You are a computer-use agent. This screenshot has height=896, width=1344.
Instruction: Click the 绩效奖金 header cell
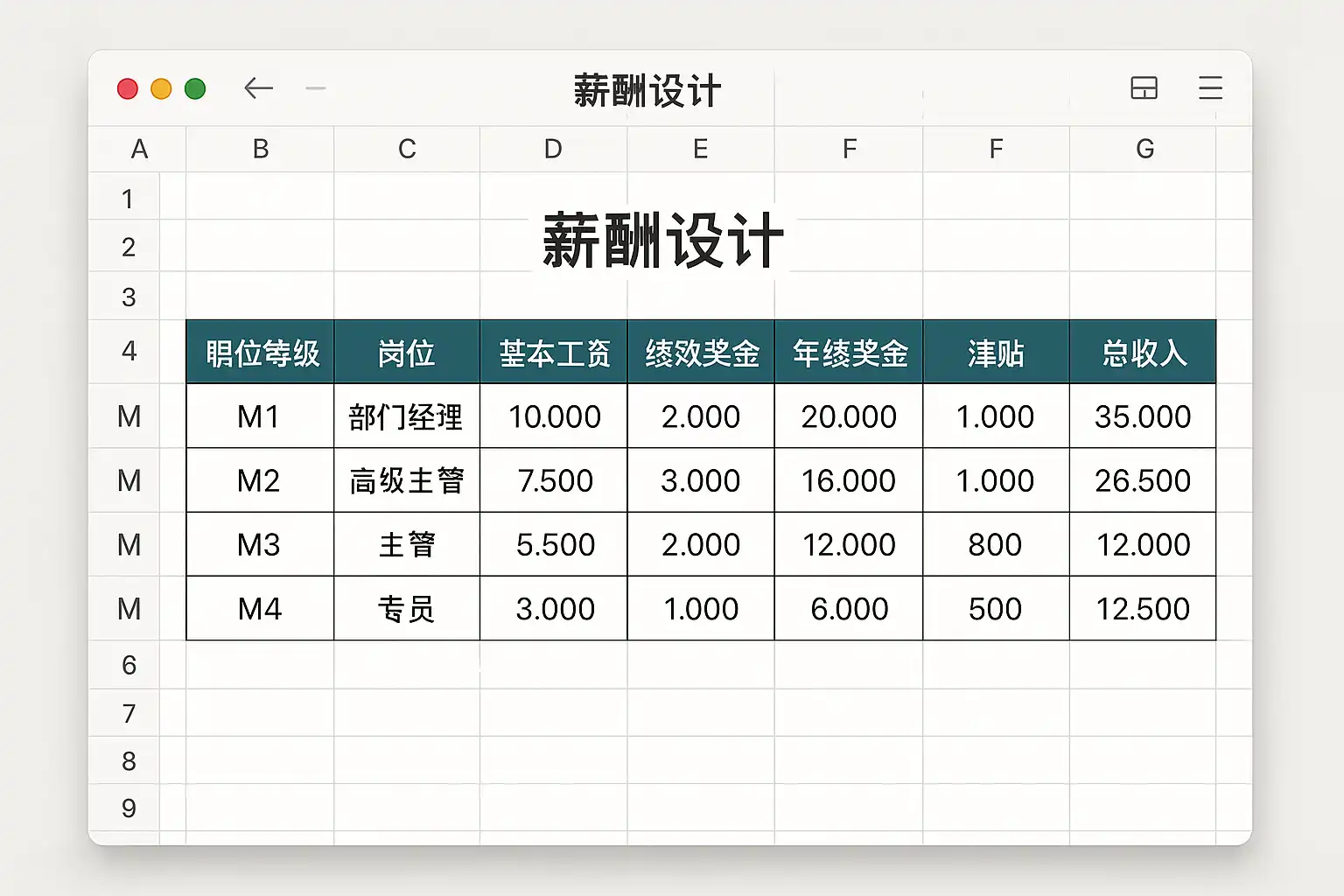(x=701, y=352)
